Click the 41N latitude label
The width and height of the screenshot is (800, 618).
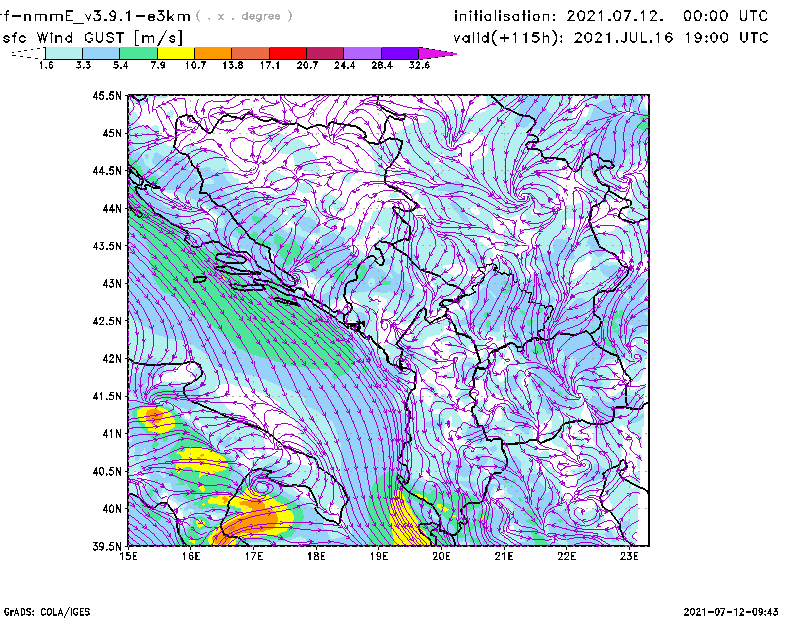[112, 434]
